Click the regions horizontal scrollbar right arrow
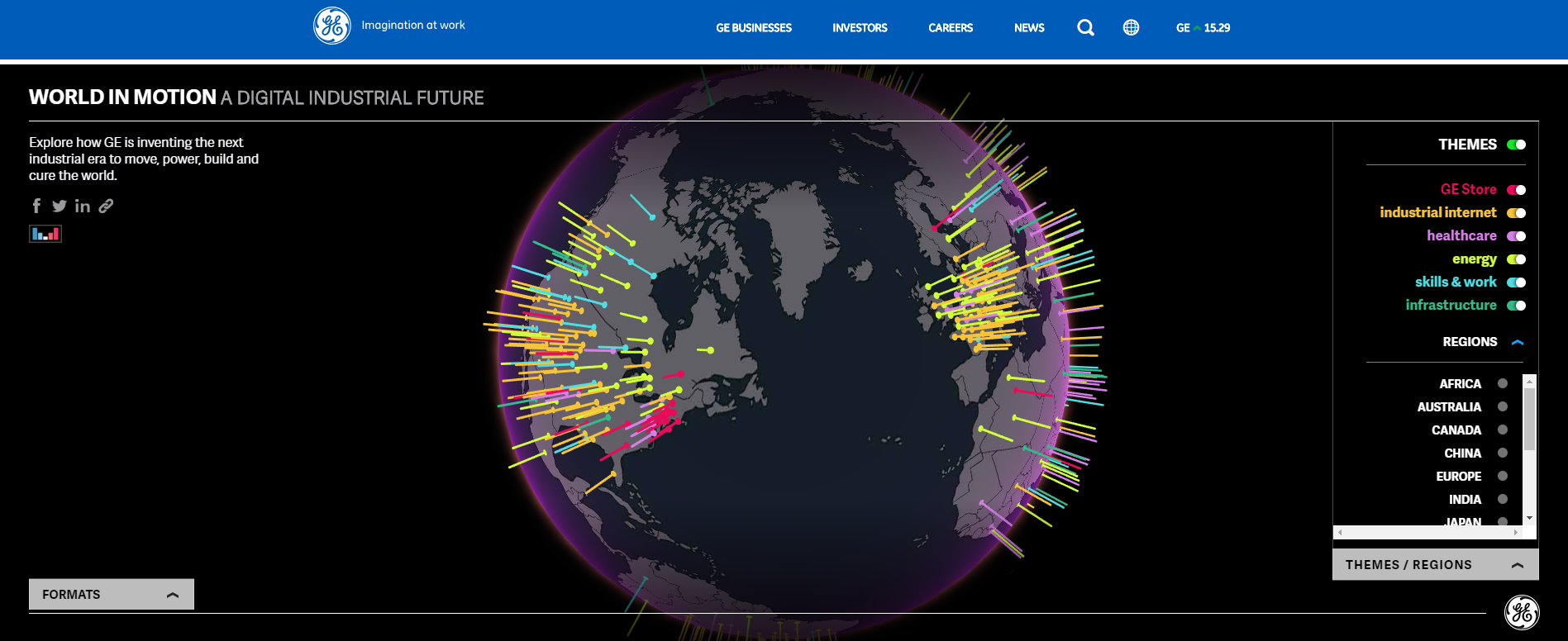This screenshot has height=641, width=1568. point(1516,533)
